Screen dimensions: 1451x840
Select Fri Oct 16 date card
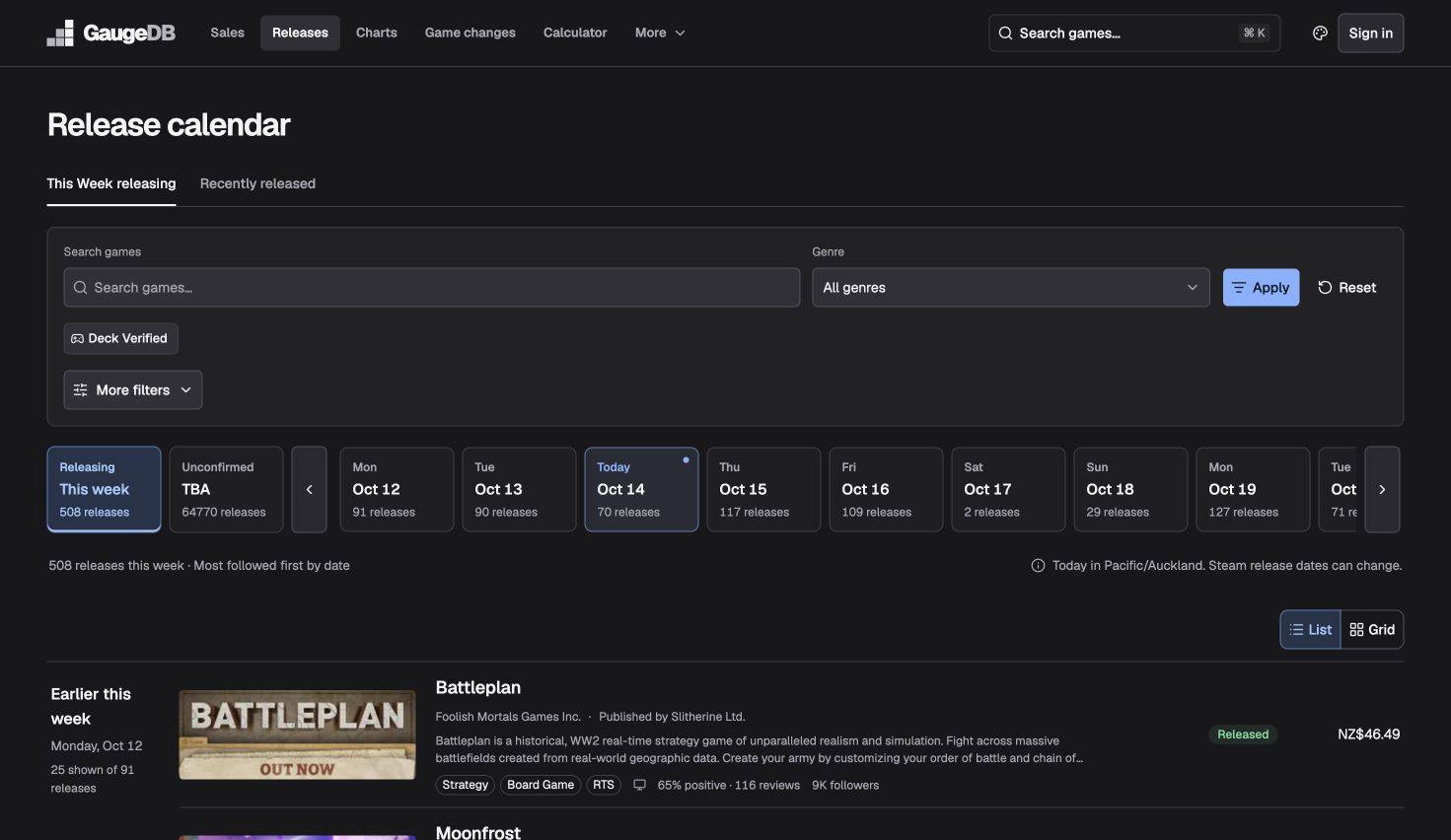[886, 489]
